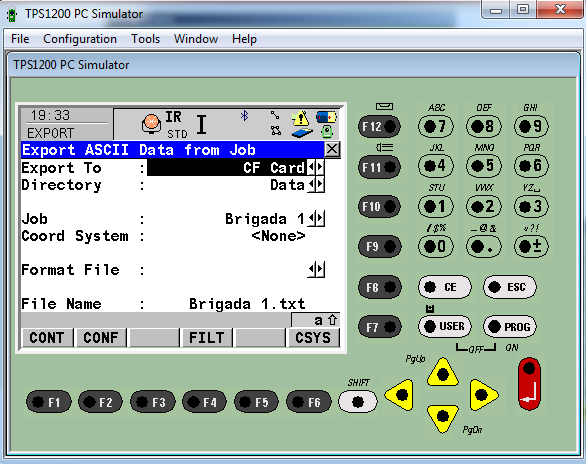586x464 pixels.
Task: Open the Export To CF Card selector
Action: coord(316,168)
